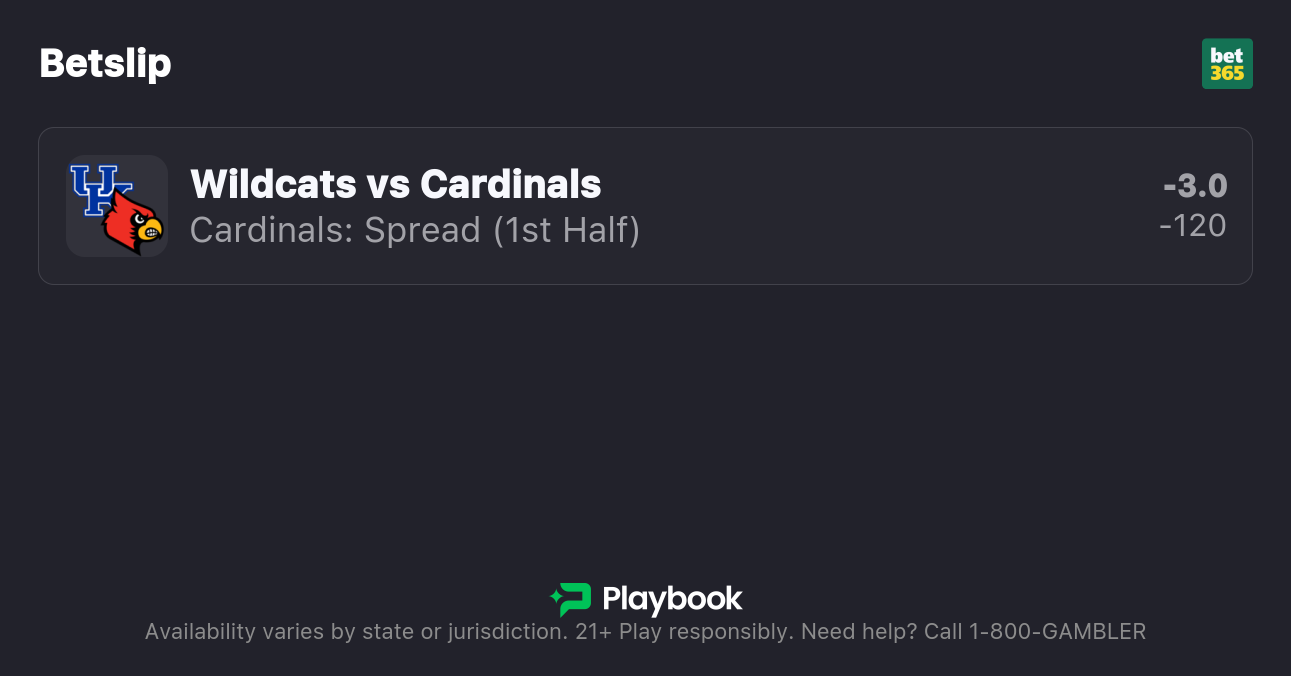Click the word Wildcats in the title
The image size is (1291, 676).
272,184
